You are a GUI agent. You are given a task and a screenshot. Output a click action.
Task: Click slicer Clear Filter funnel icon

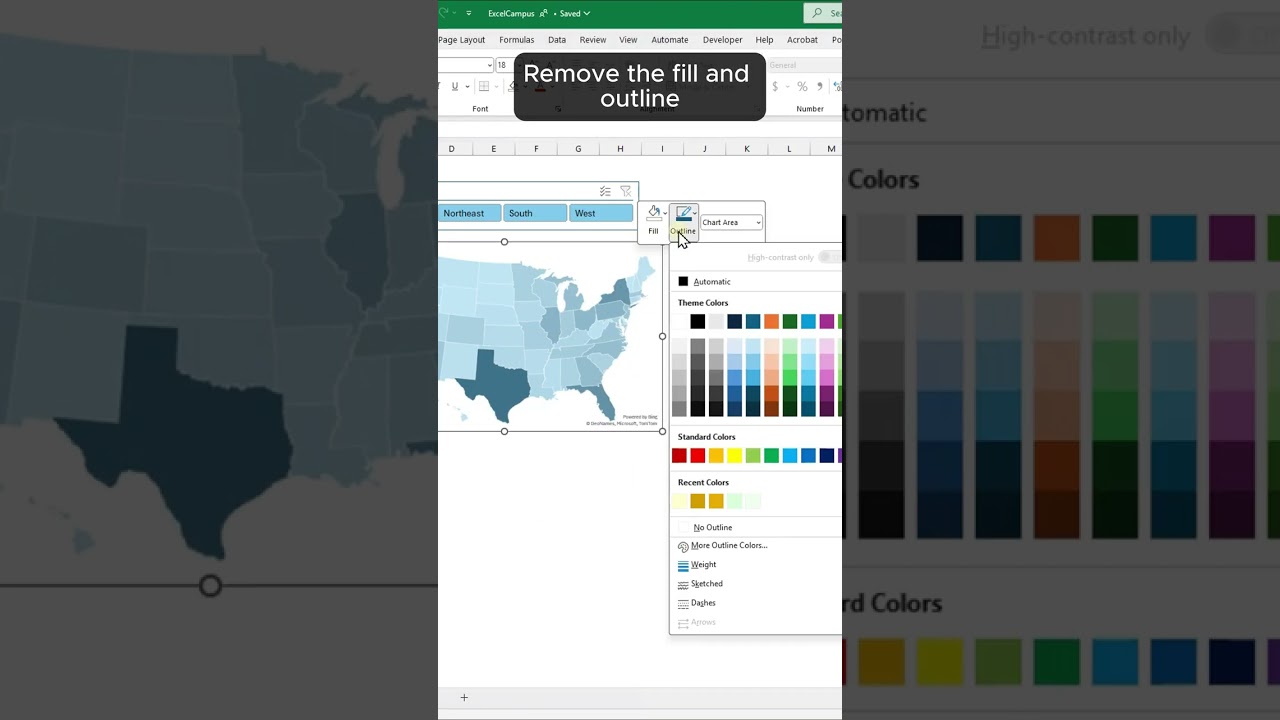(x=626, y=191)
